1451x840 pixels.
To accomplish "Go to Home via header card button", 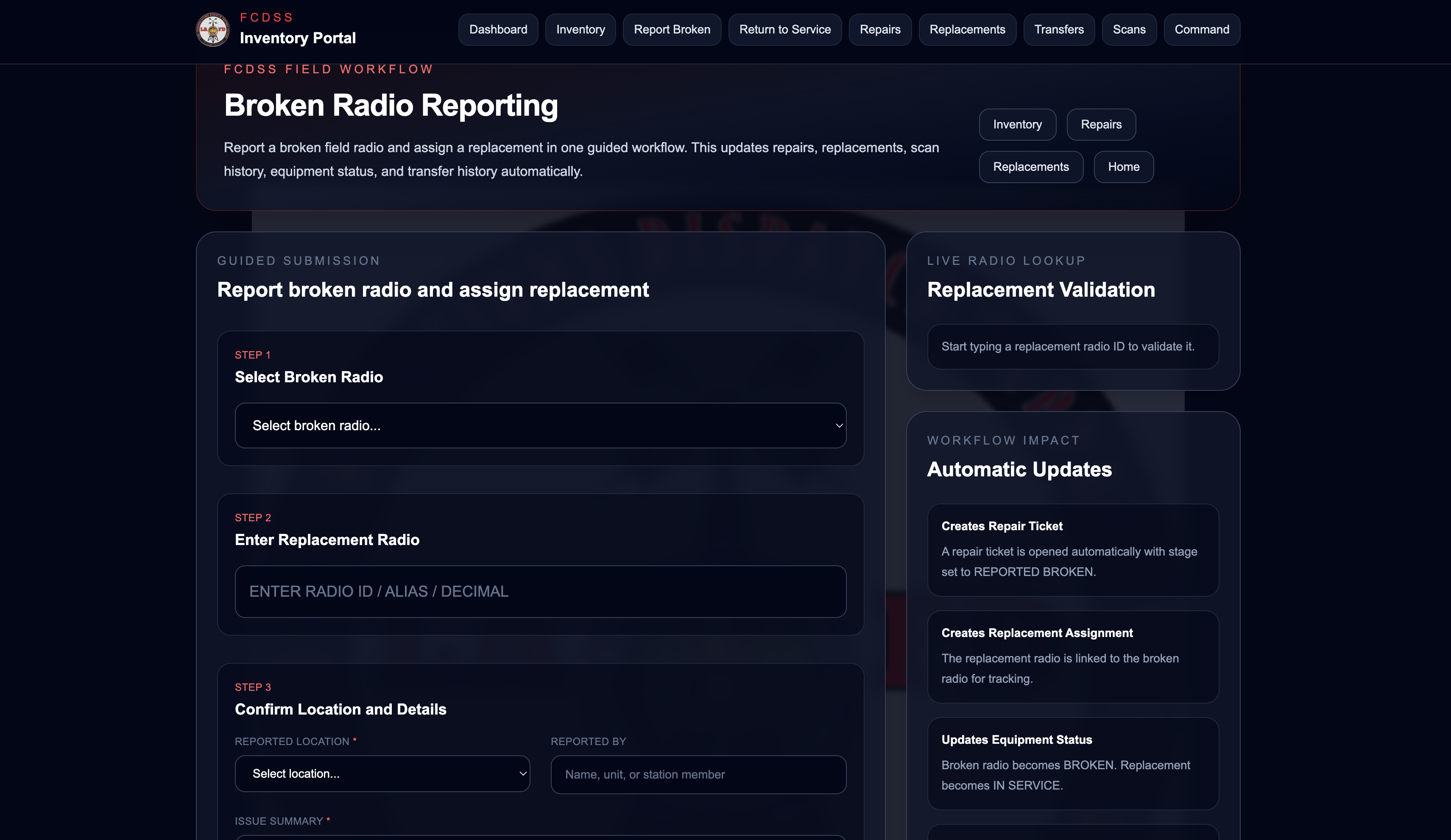I will coord(1123,167).
